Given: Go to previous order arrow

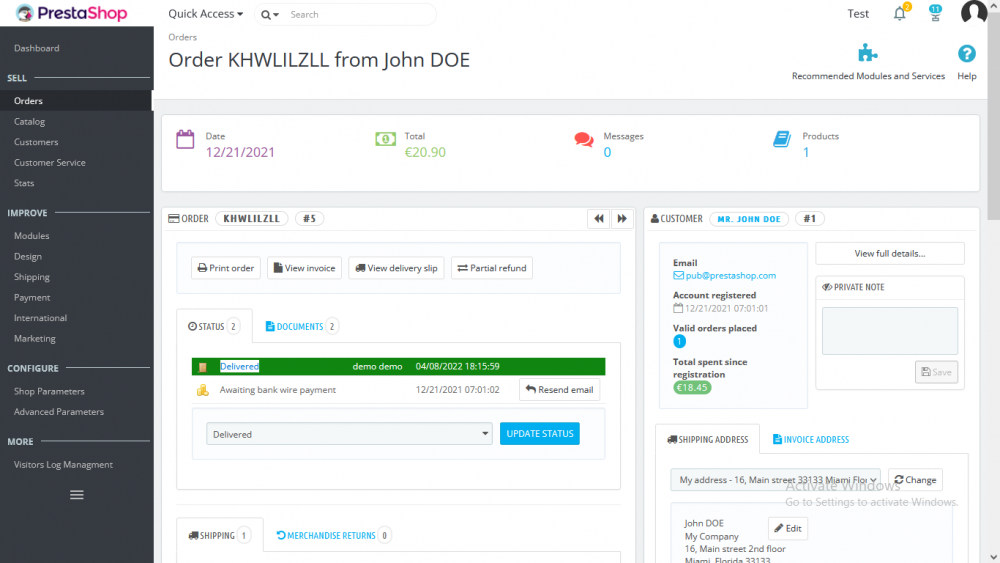Looking at the screenshot, I should coord(599,219).
